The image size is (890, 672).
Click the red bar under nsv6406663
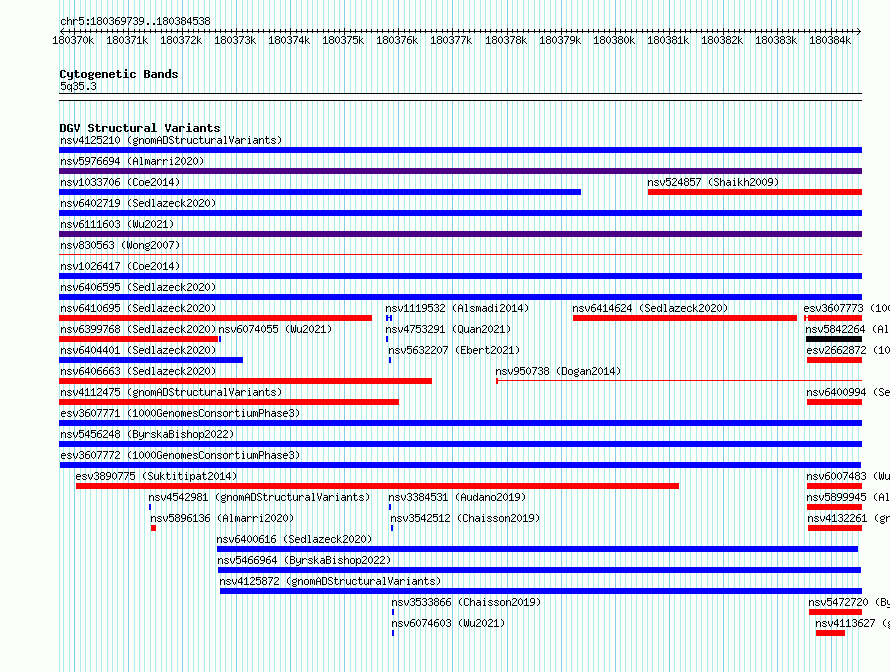245,381
